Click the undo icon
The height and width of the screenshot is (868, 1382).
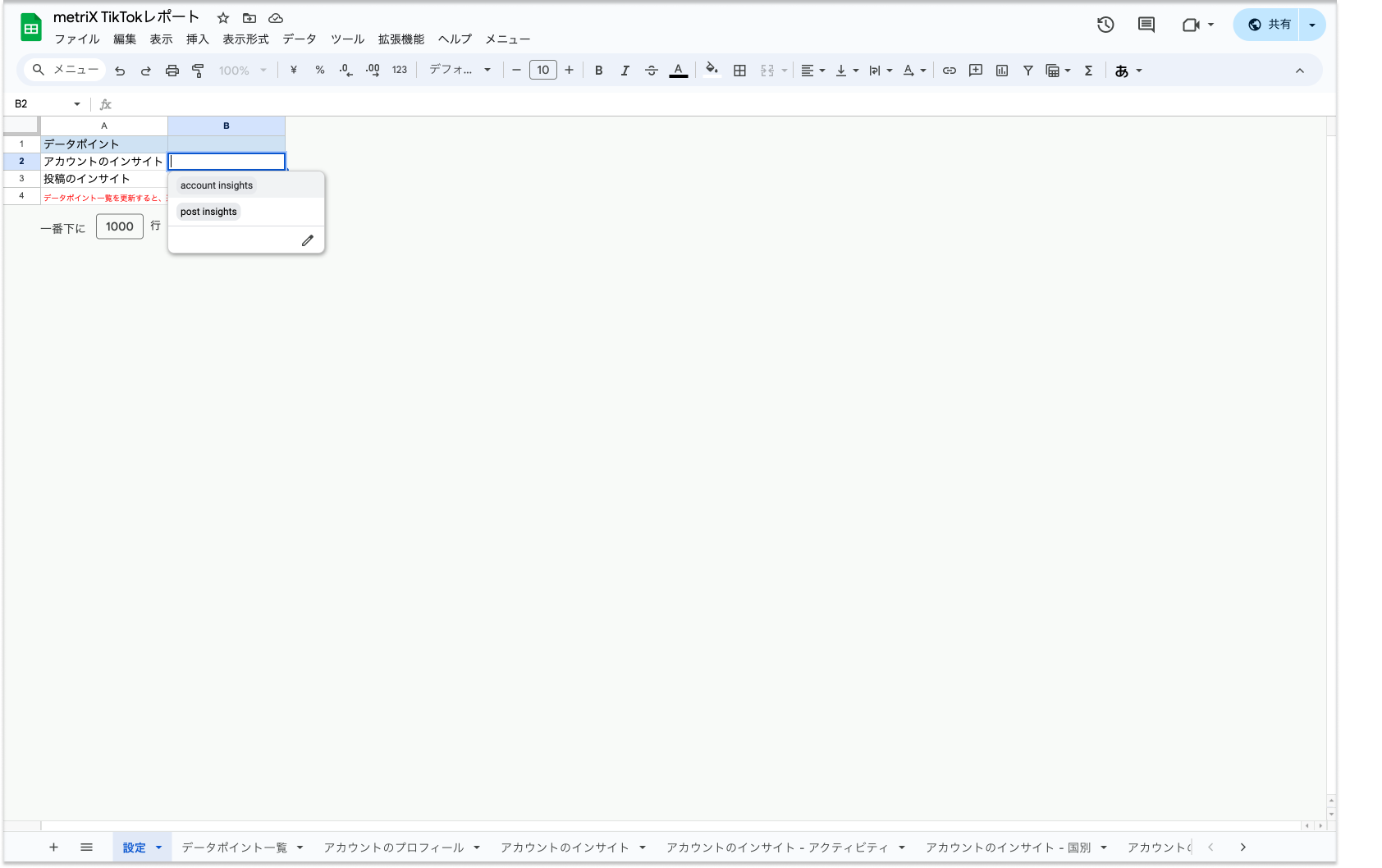tap(120, 71)
